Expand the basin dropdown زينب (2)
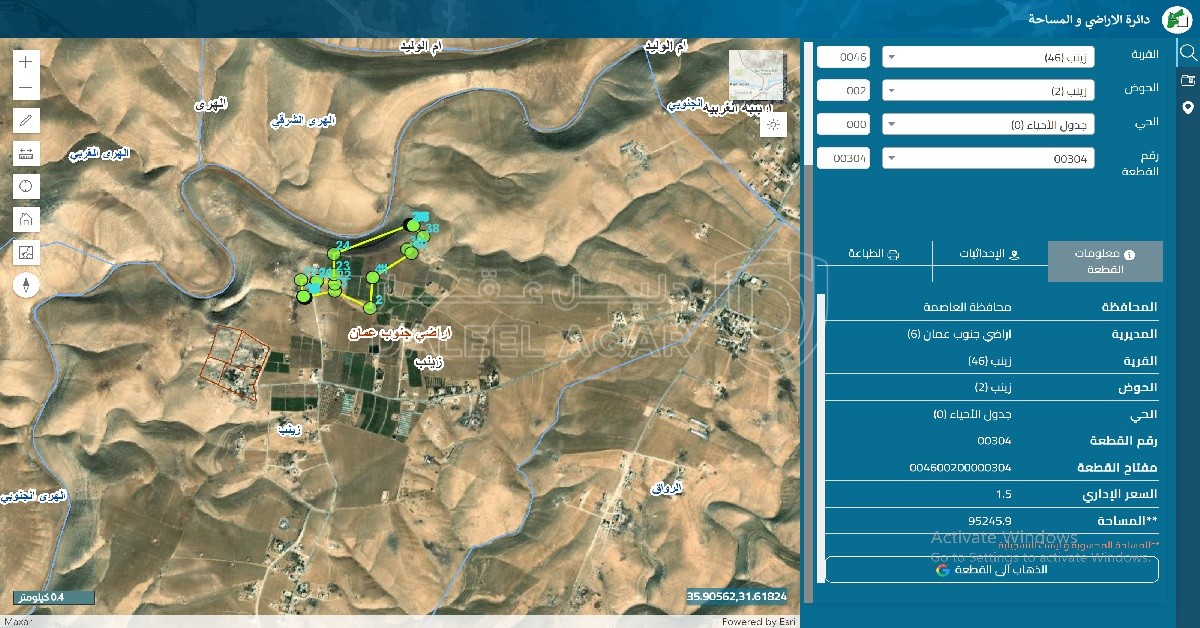This screenshot has width=1200, height=628. 988,91
